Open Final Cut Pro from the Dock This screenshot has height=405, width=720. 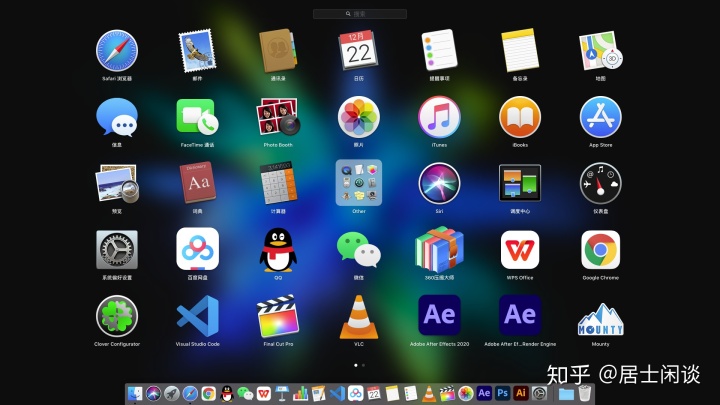(447, 394)
